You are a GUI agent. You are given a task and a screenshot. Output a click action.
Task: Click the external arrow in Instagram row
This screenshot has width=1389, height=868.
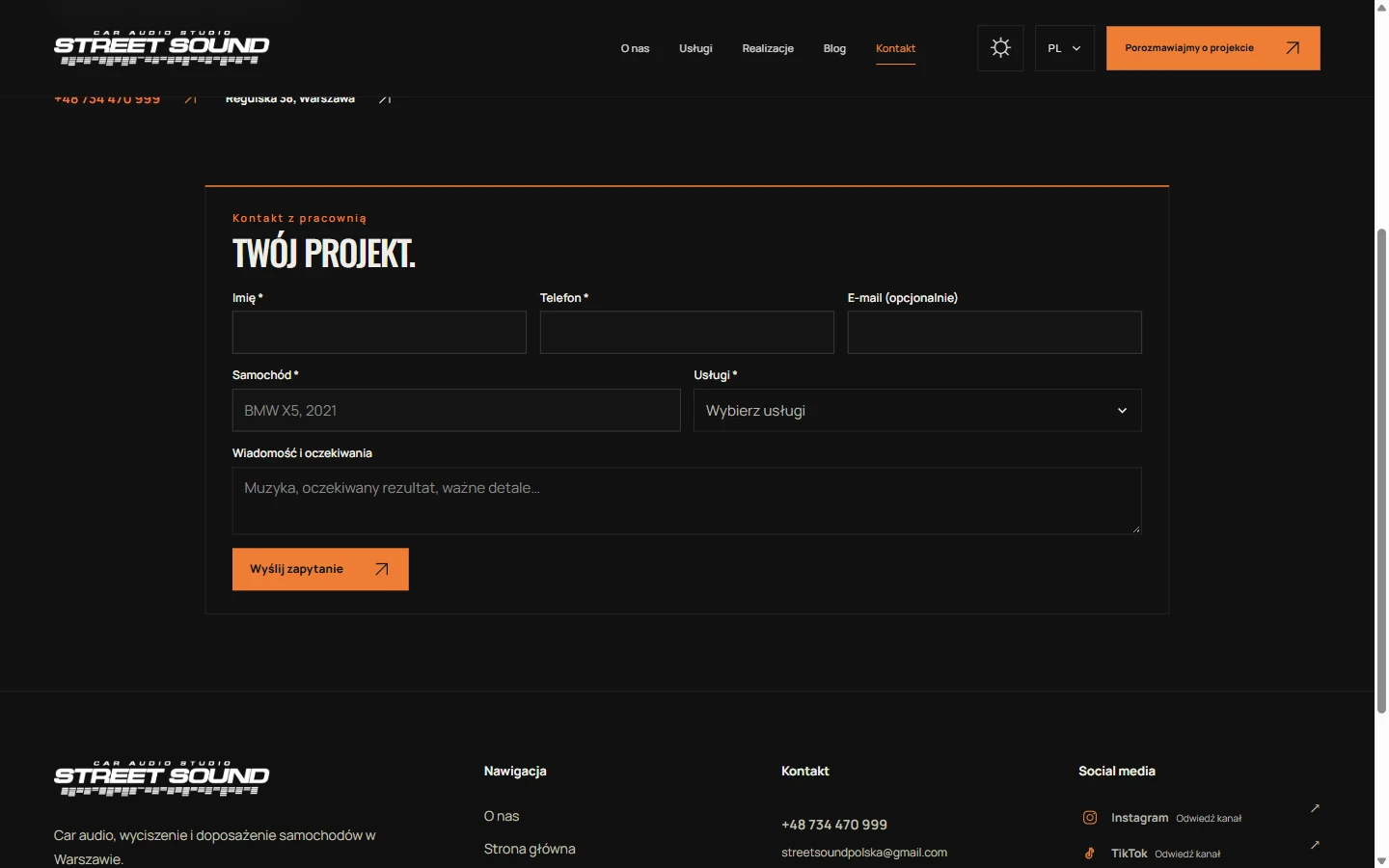click(1315, 808)
